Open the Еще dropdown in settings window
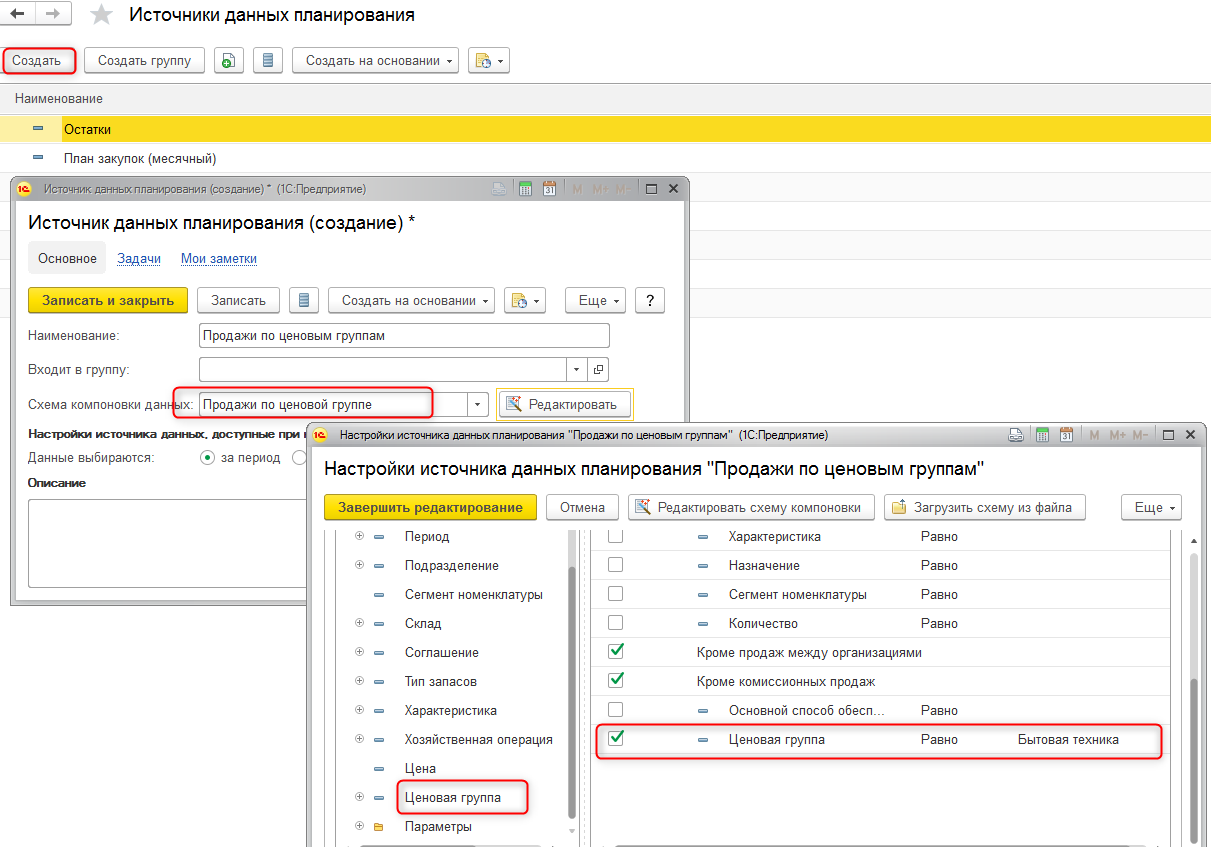Image resolution: width=1211 pixels, height=847 pixels. (1152, 507)
